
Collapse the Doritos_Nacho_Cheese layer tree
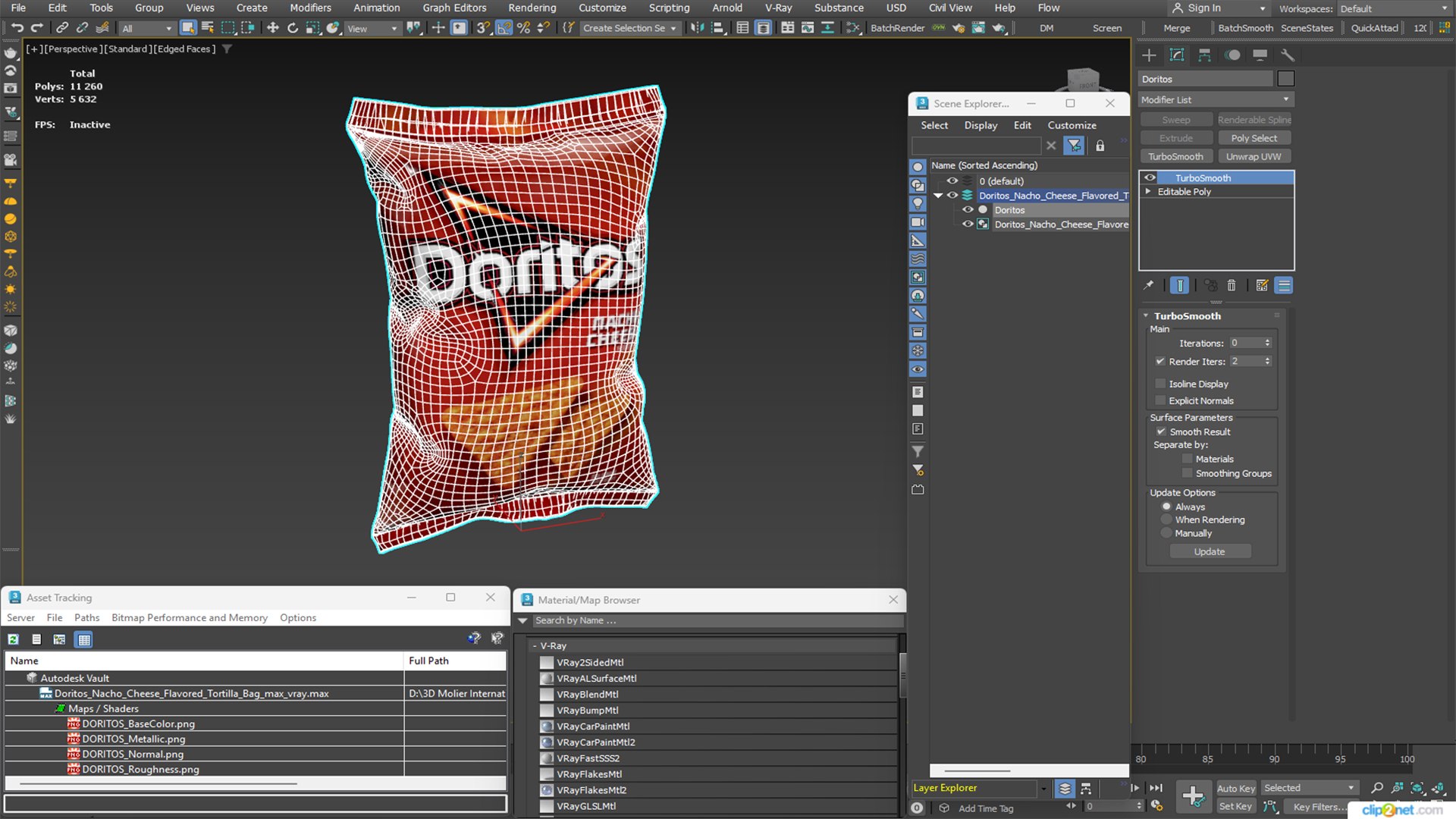pyautogui.click(x=938, y=196)
